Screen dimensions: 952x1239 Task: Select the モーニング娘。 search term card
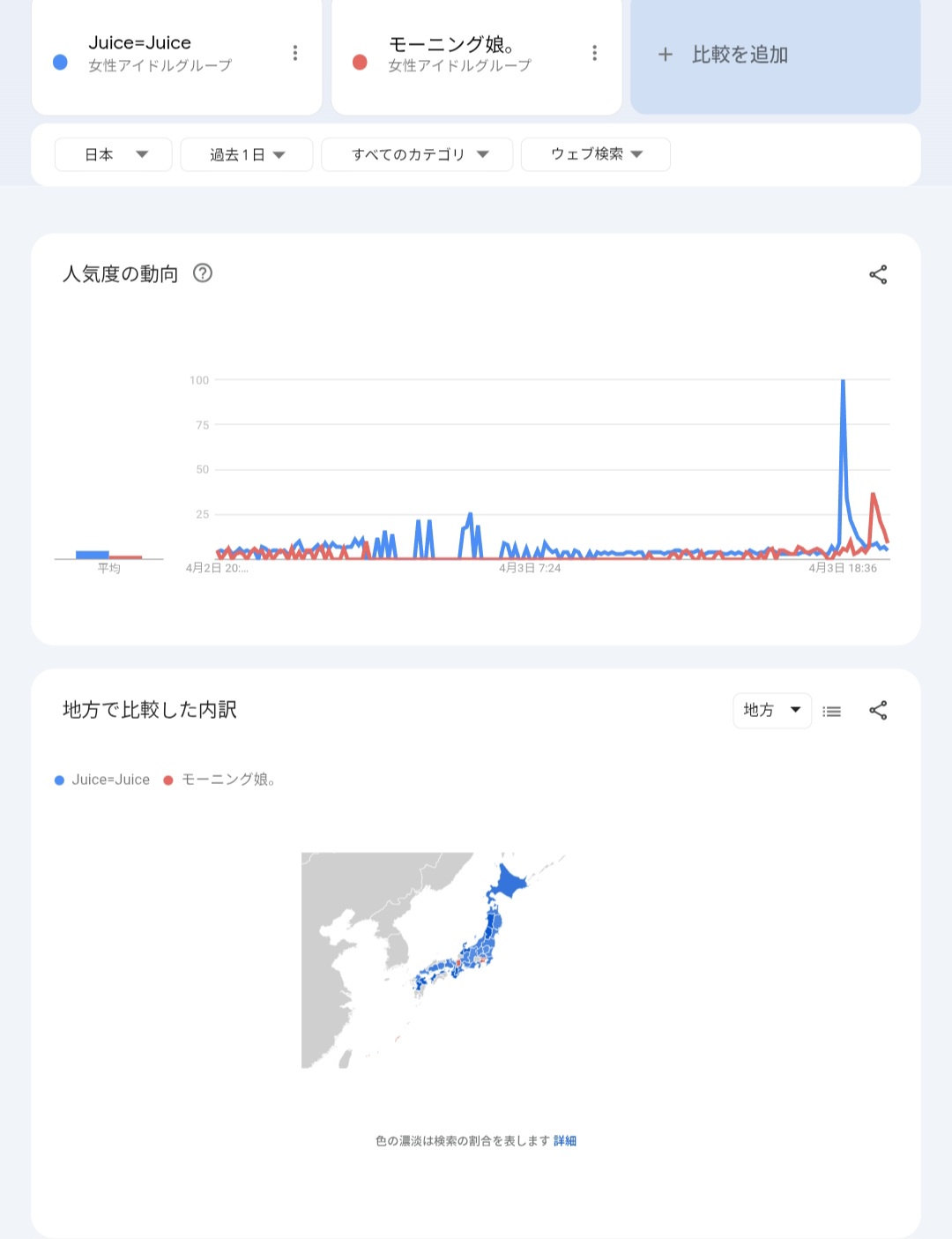tap(467, 54)
